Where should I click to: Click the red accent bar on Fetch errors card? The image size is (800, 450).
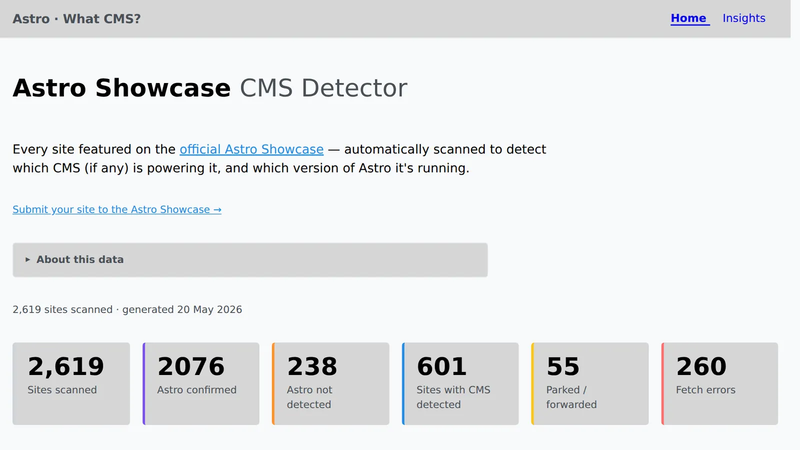(663, 384)
